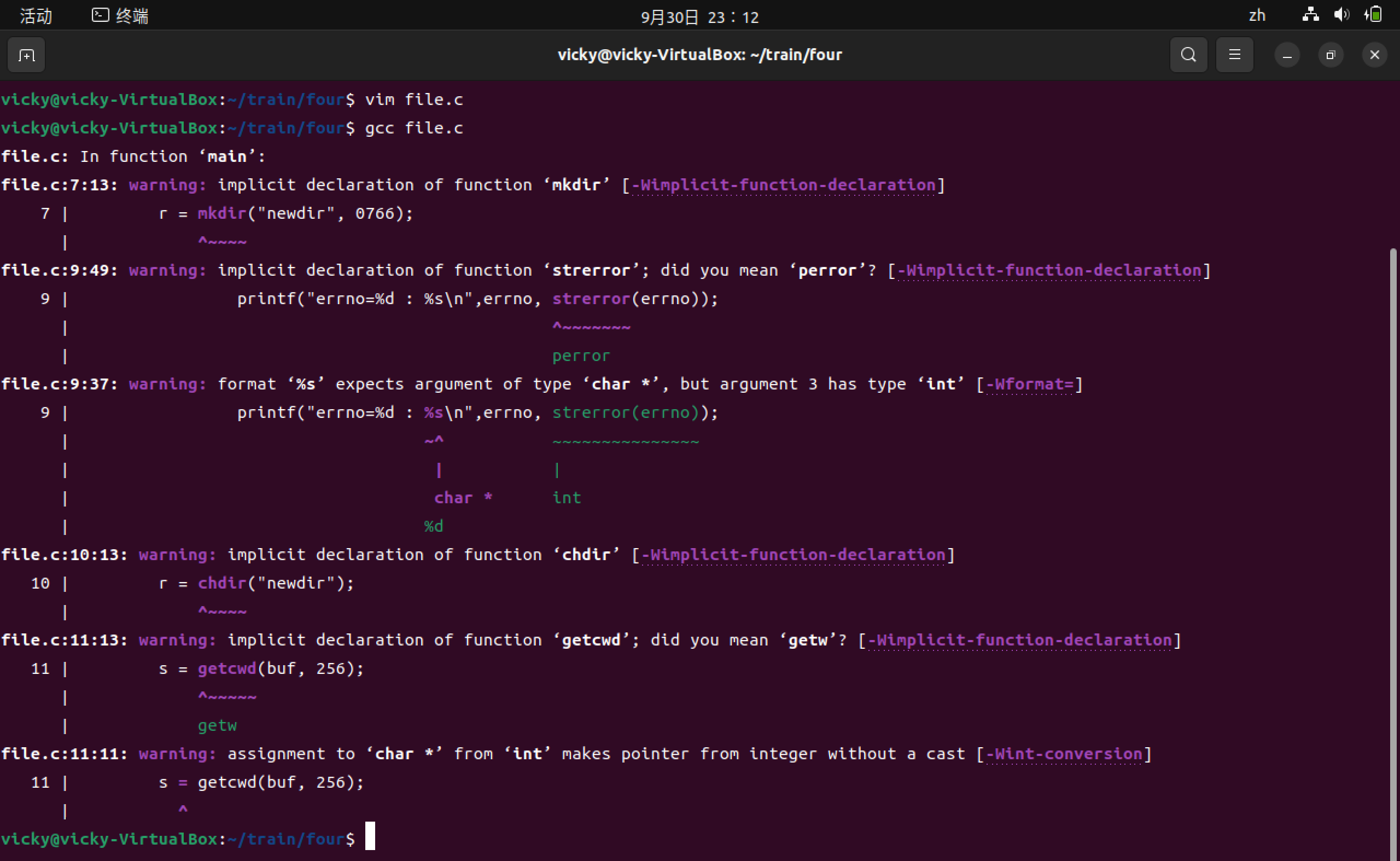Click the network status icon
The image size is (1400, 861).
coord(1310,15)
